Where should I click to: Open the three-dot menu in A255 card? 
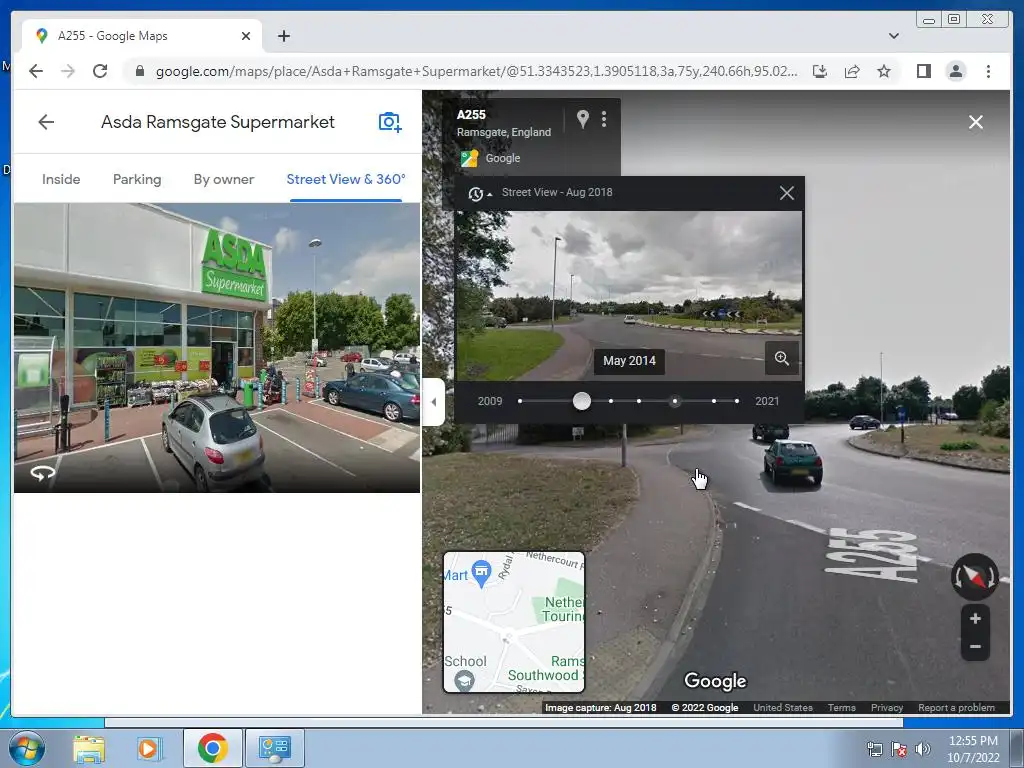(604, 119)
